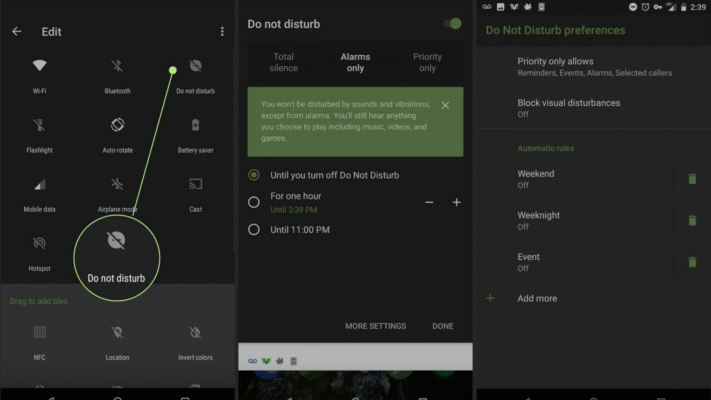Viewport: 711px width, 400px height.
Task: Decrease duration with the minus button
Action: pos(429,202)
